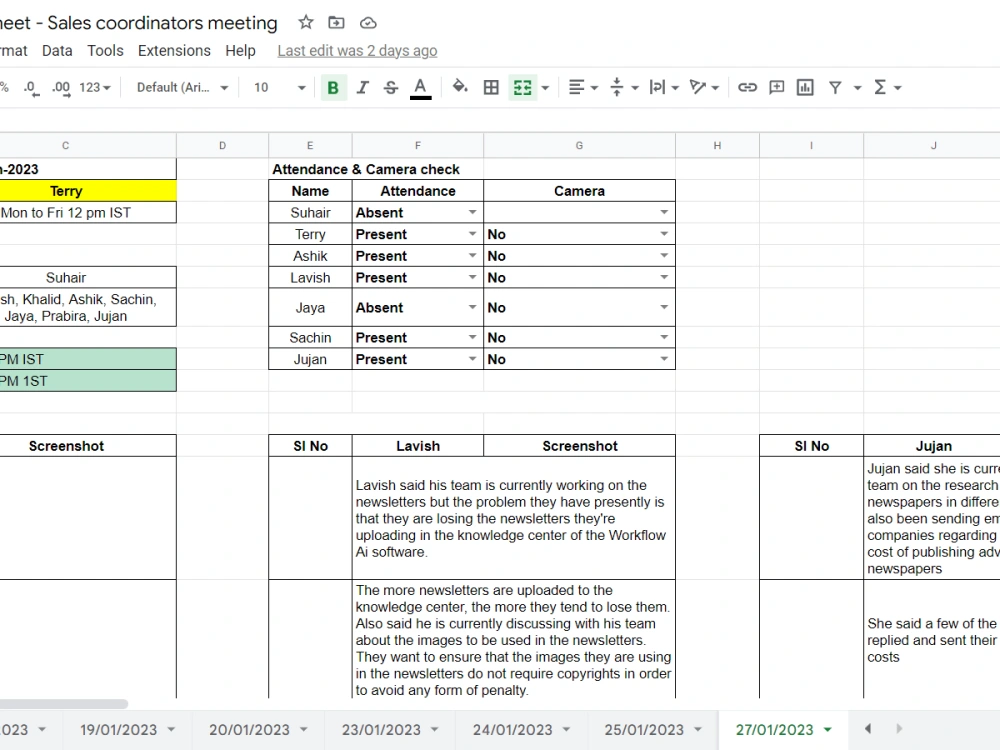
Task: Insert a link
Action: coord(747,87)
